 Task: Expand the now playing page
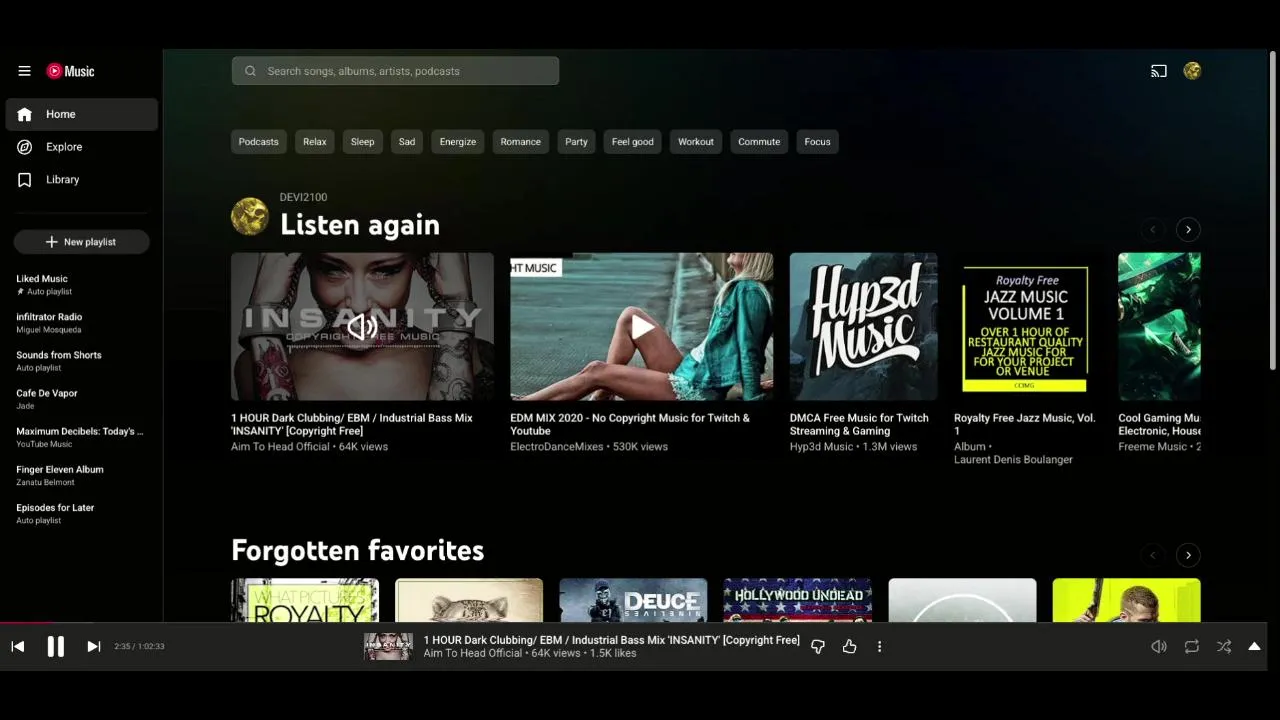click(x=1254, y=647)
